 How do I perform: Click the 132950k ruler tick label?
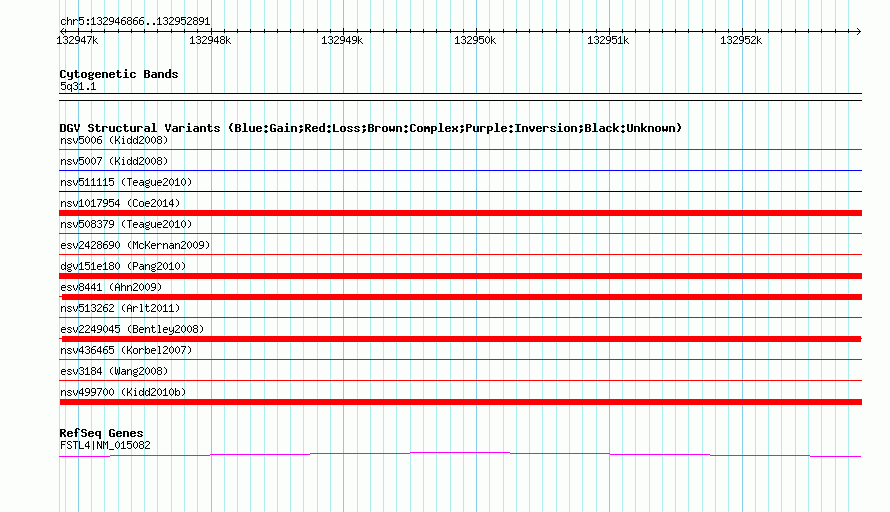(475, 40)
